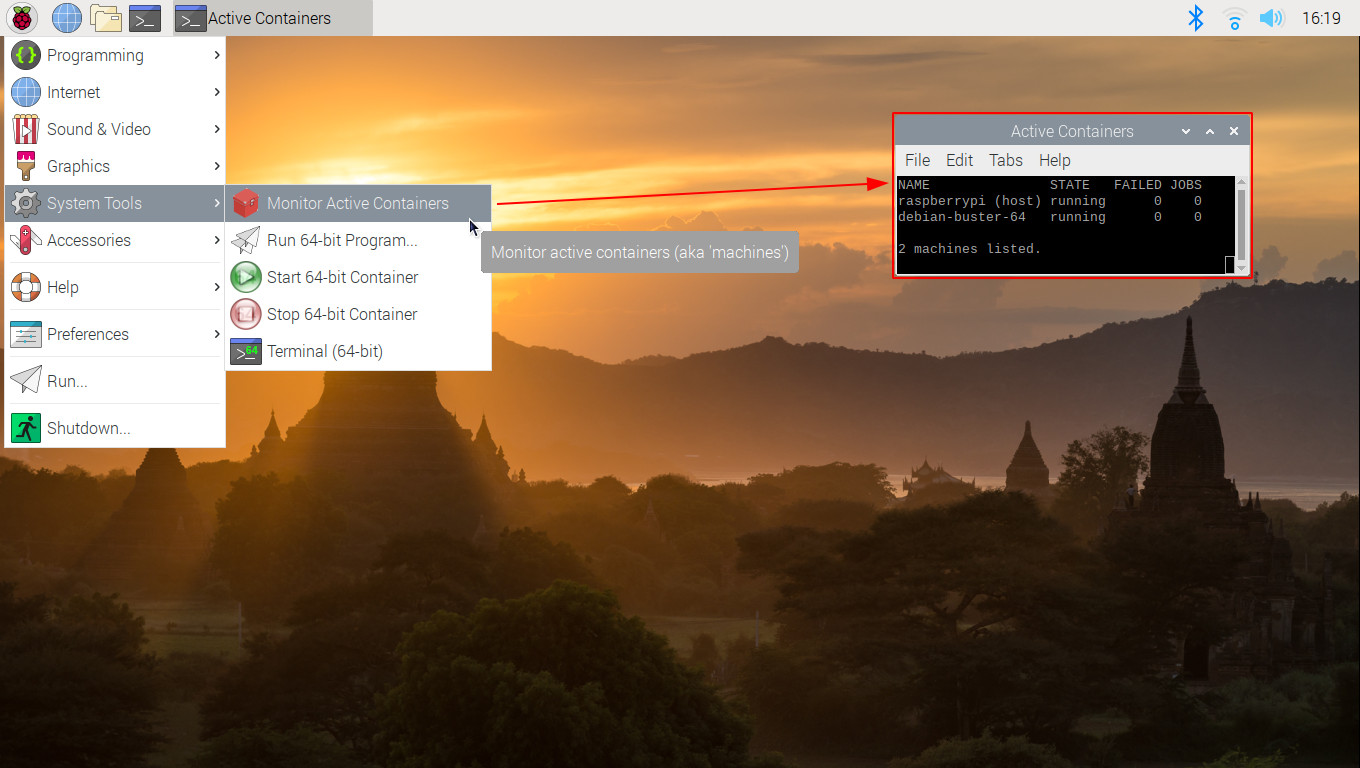Choose Stop 64-bit Container entry
Viewport: 1360px width, 768px height.
358,314
